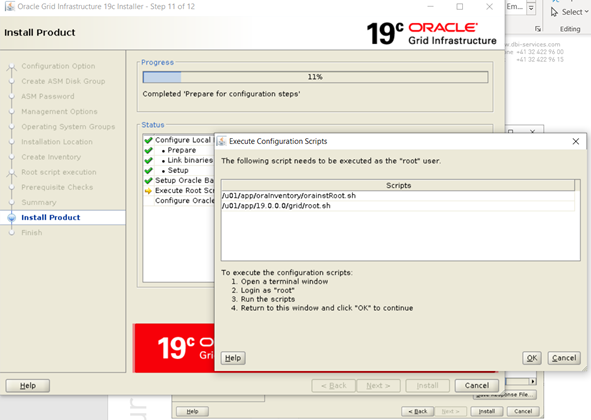Open the Select dropdown in Editing group
The width and height of the screenshot is (591, 420).
click(570, 12)
